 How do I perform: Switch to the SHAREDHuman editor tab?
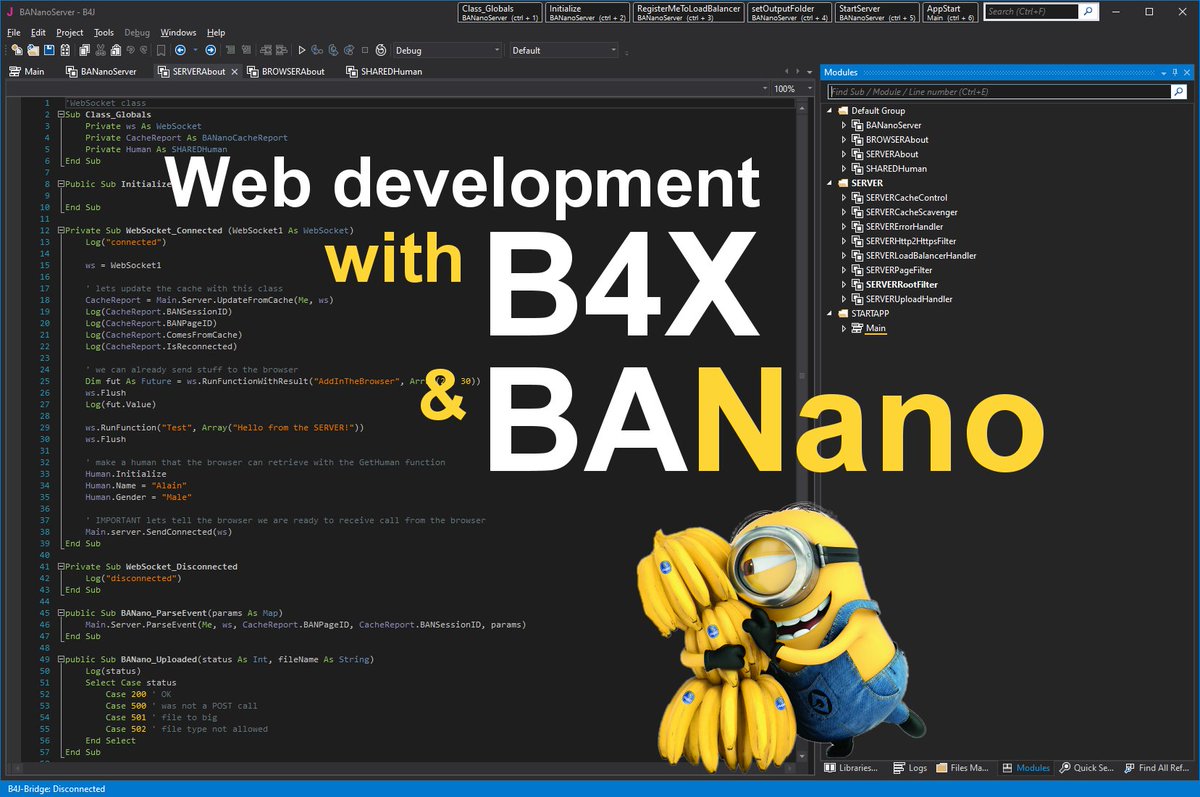[x=385, y=72]
